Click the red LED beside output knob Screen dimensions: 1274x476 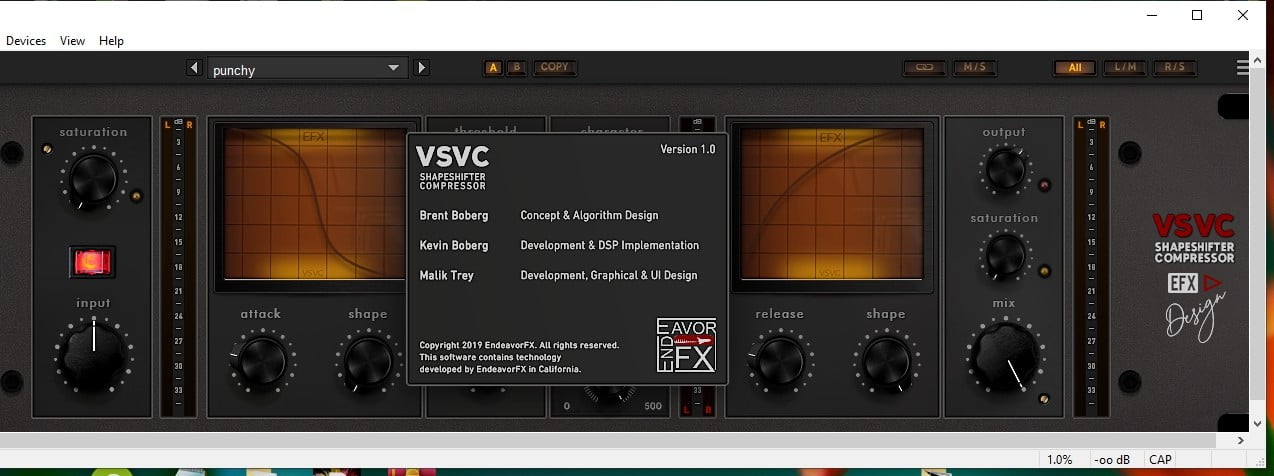pos(1043,185)
